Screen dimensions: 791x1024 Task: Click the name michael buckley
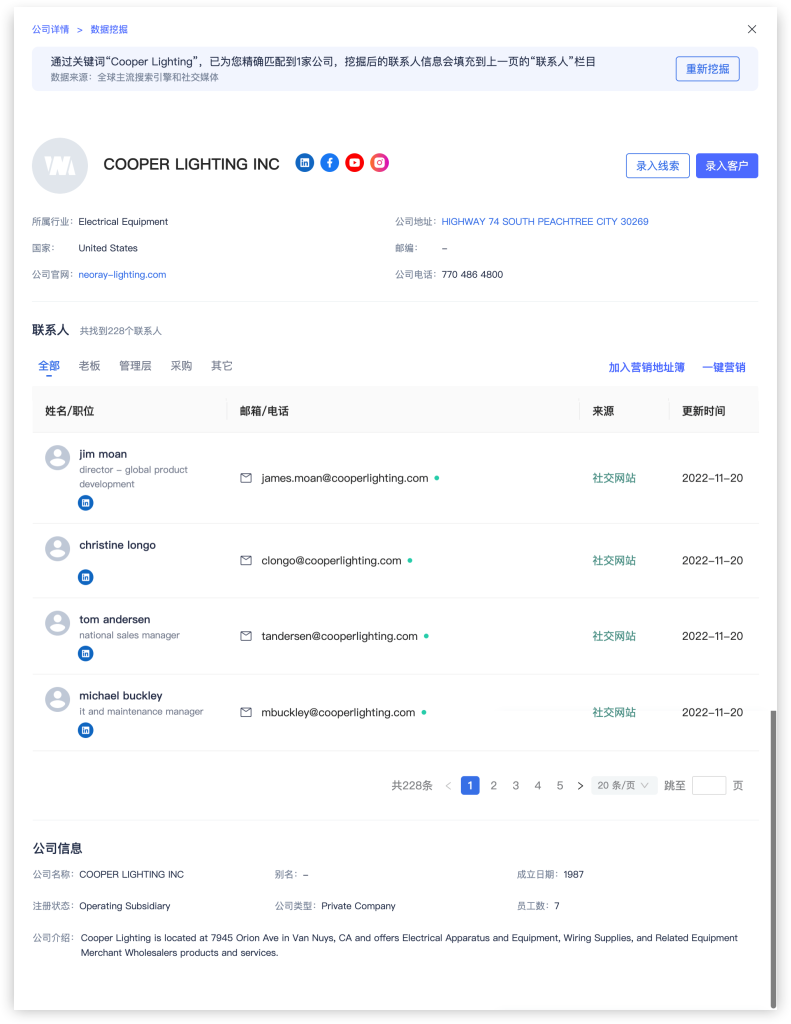(x=121, y=696)
